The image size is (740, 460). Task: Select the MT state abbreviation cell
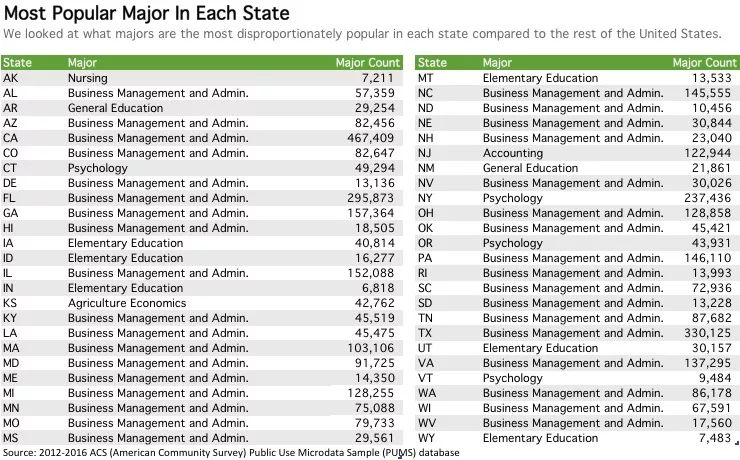pos(426,78)
